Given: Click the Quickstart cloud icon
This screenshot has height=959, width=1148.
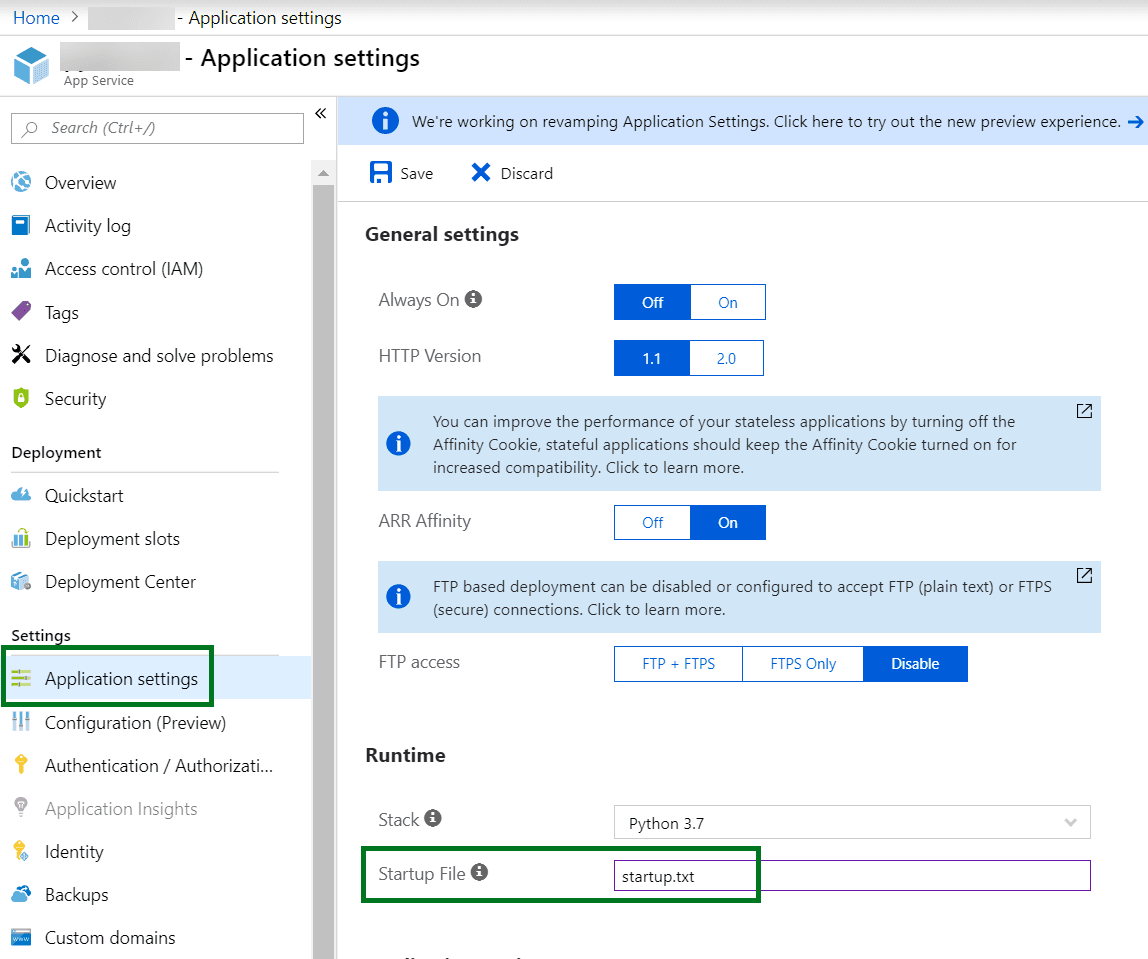Looking at the screenshot, I should 21,495.
